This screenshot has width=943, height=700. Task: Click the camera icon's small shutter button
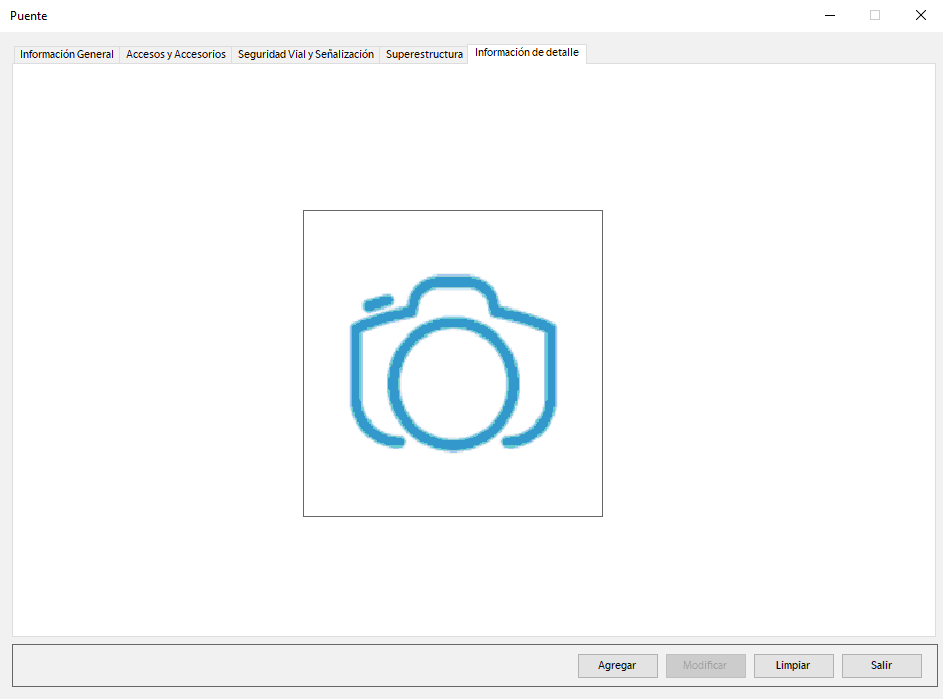pyautogui.click(x=378, y=302)
